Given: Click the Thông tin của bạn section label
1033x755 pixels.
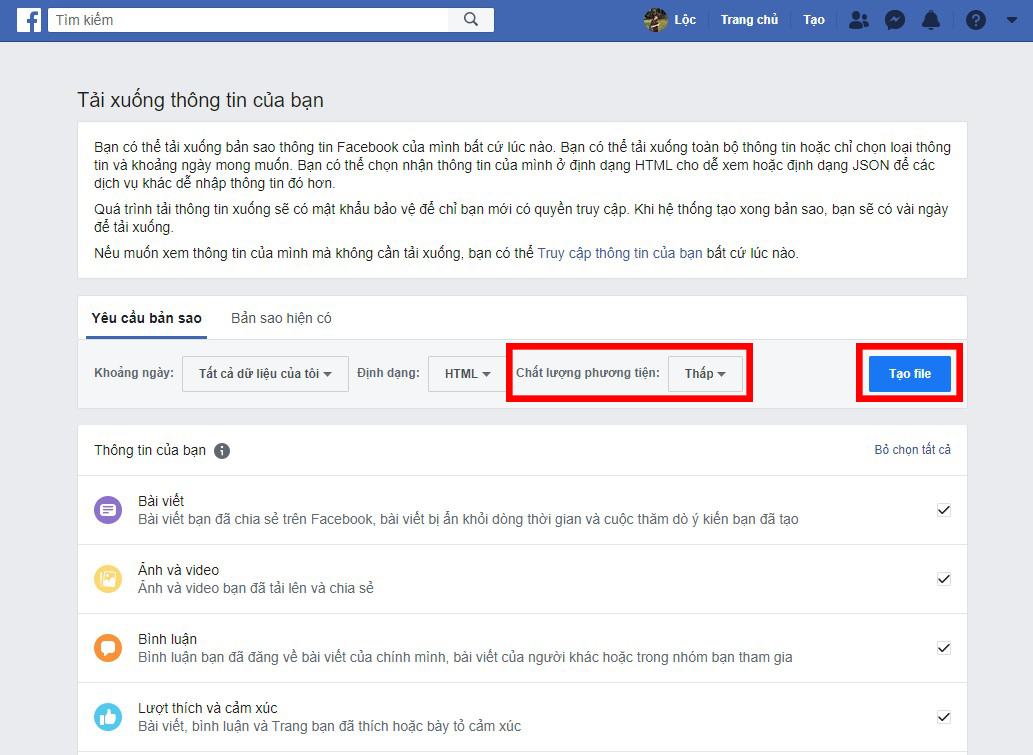Looking at the screenshot, I should [x=150, y=450].
